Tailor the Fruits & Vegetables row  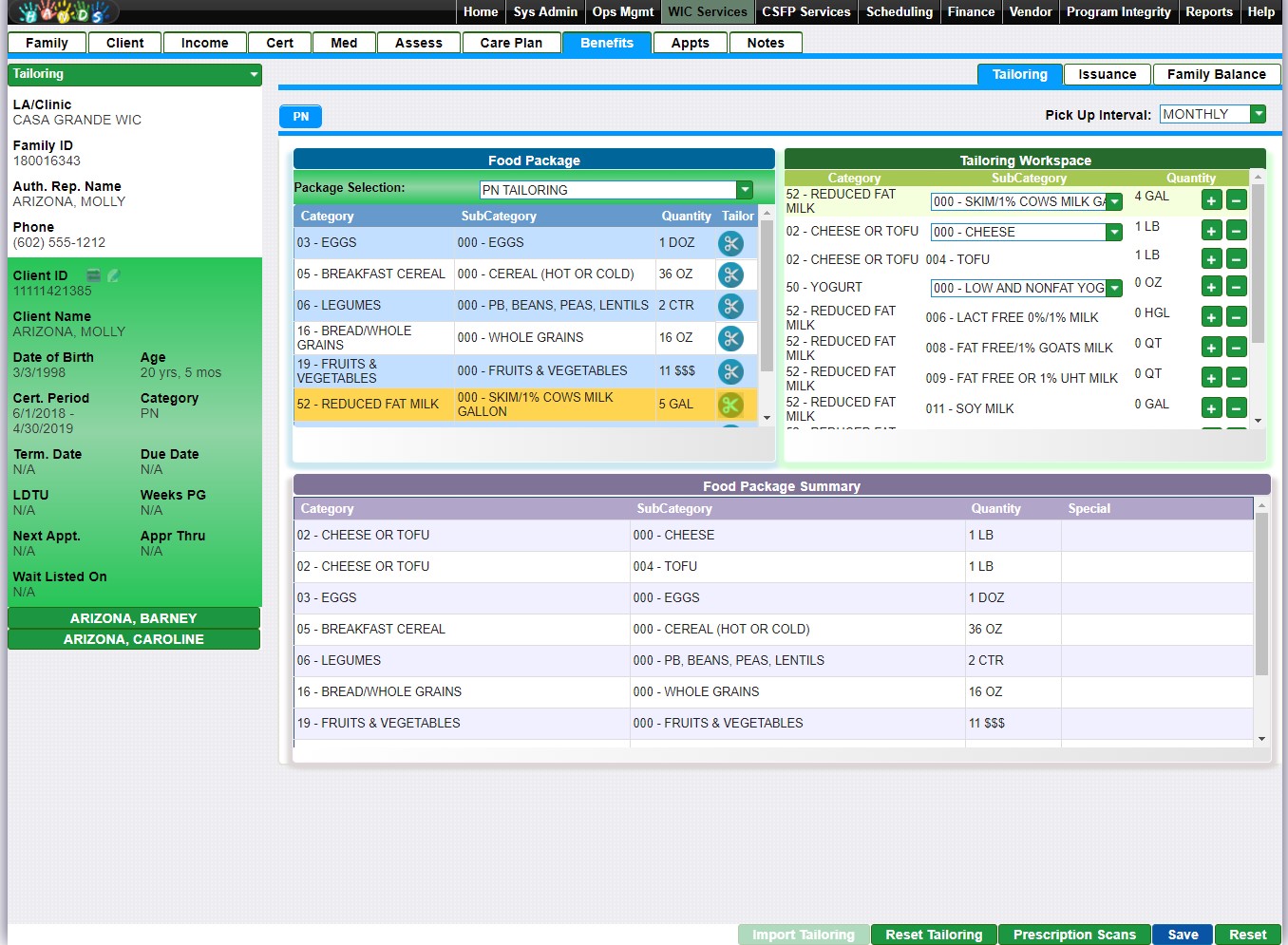coord(730,371)
